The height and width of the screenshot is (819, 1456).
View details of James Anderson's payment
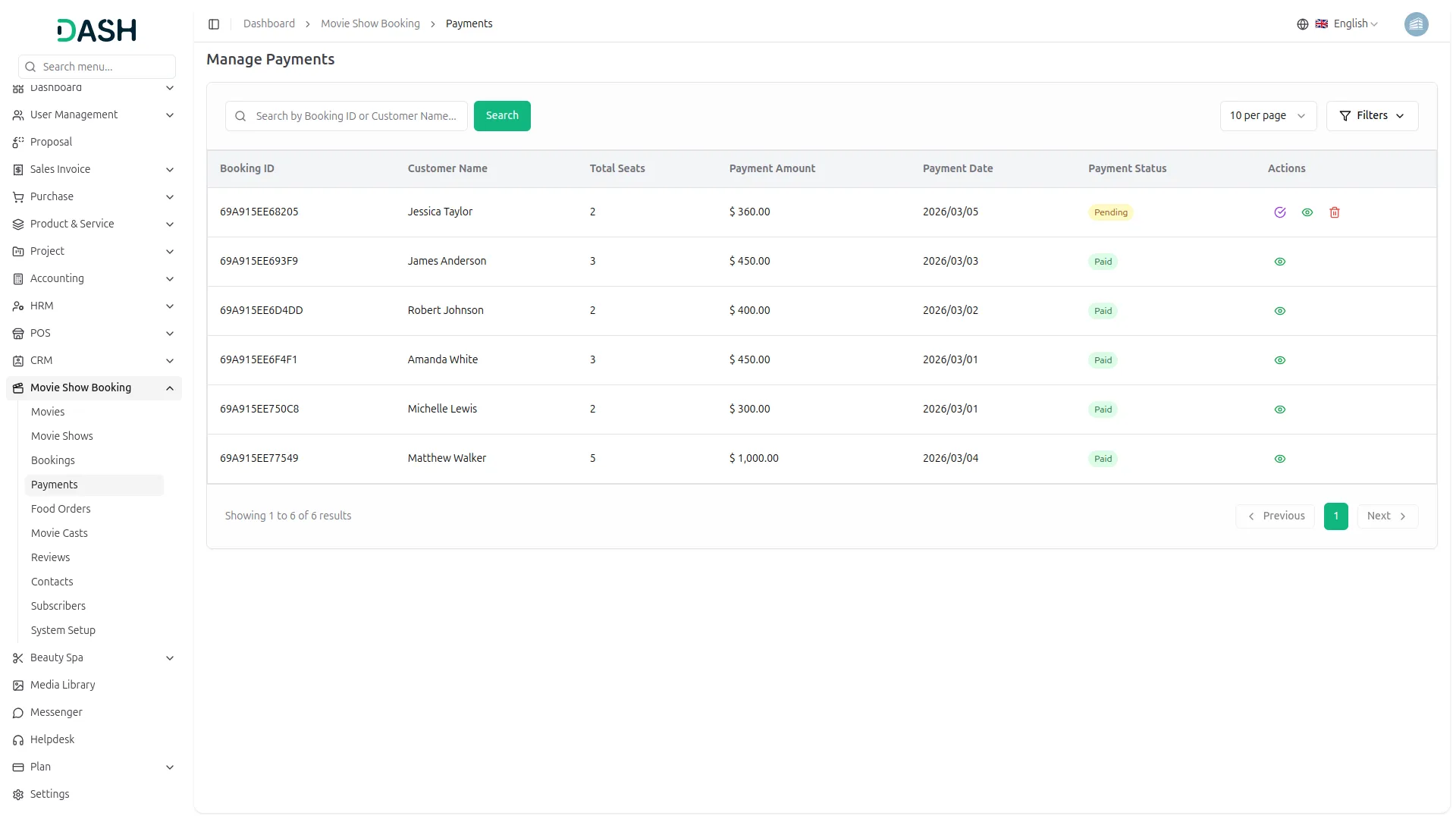pos(1280,261)
